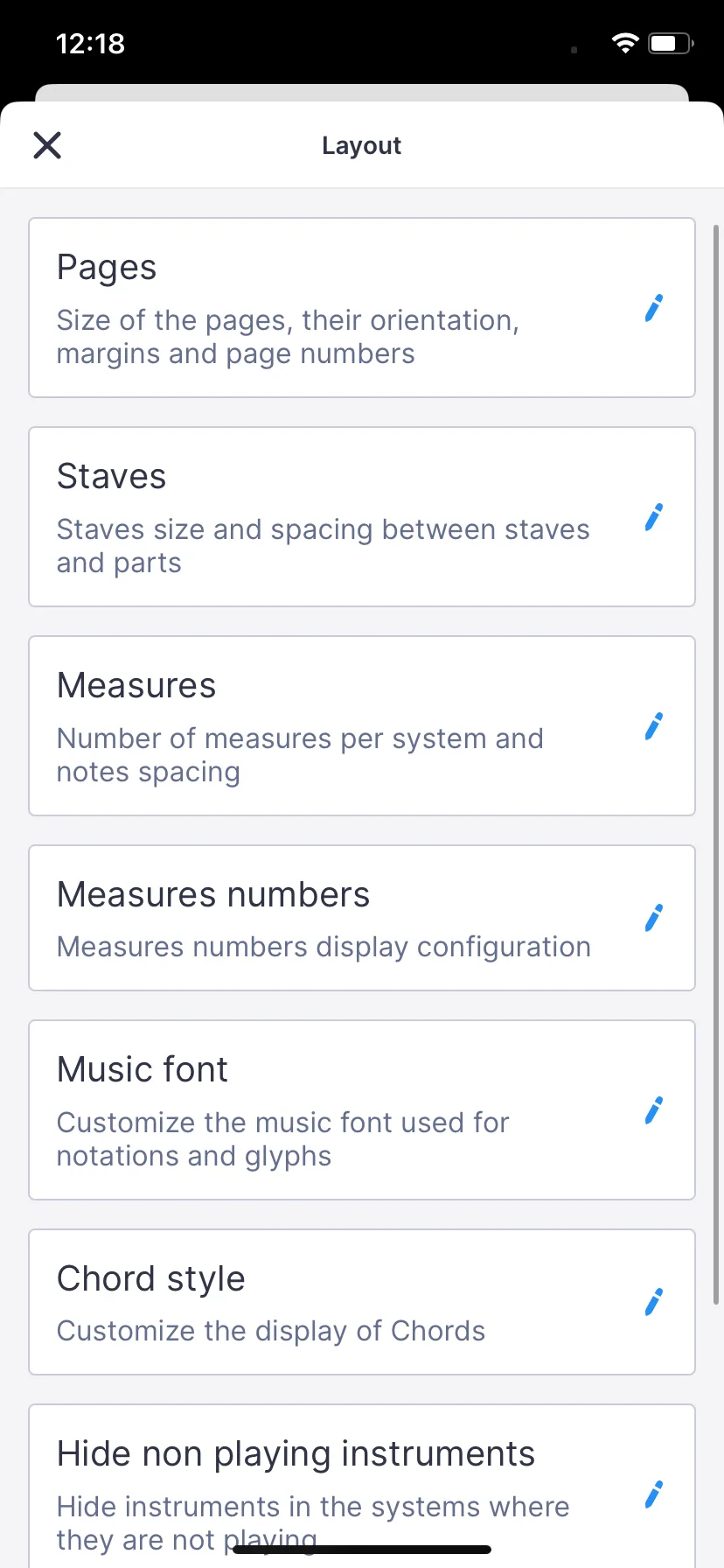The image size is (724, 1568).
Task: Tap the edit pencil beside Measures
Action: coord(653,726)
